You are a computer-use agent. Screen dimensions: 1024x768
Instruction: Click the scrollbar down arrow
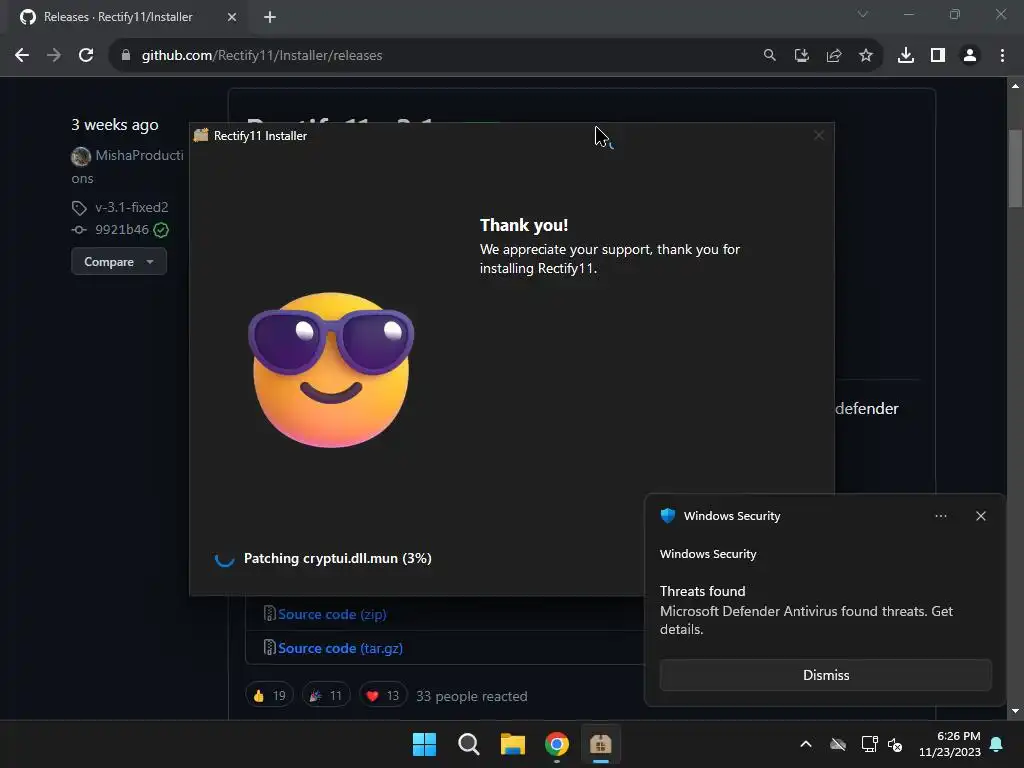tap(1015, 711)
